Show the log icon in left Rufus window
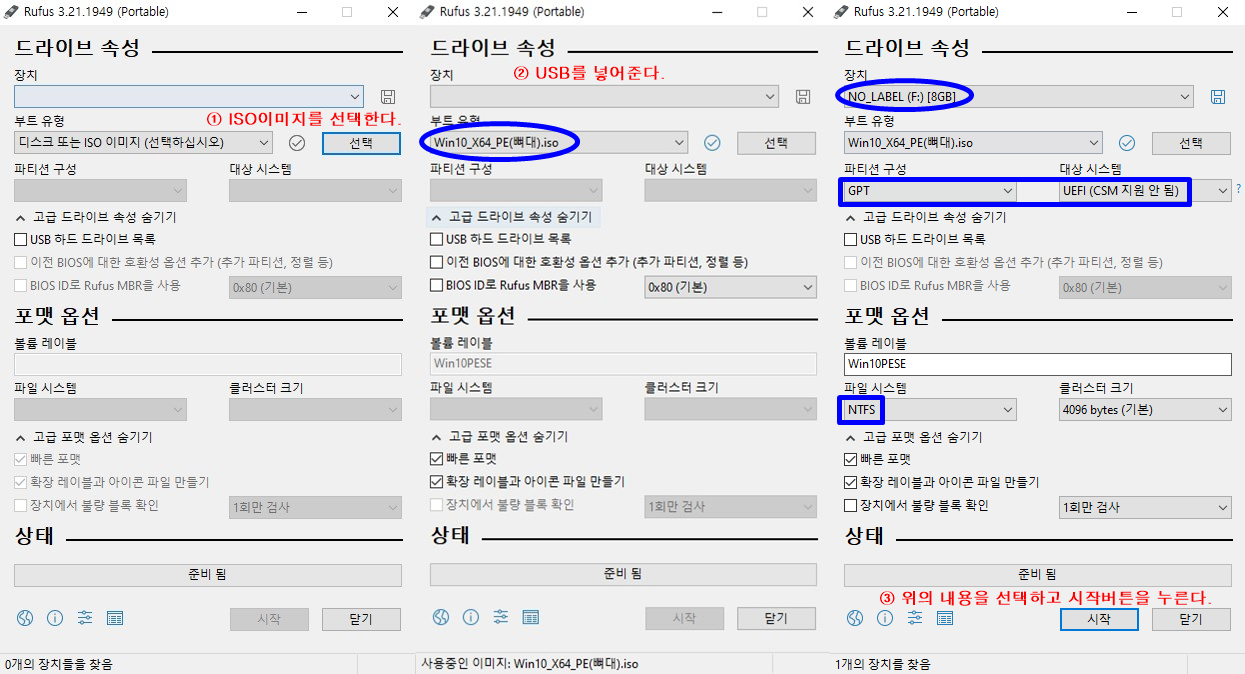 pos(115,618)
